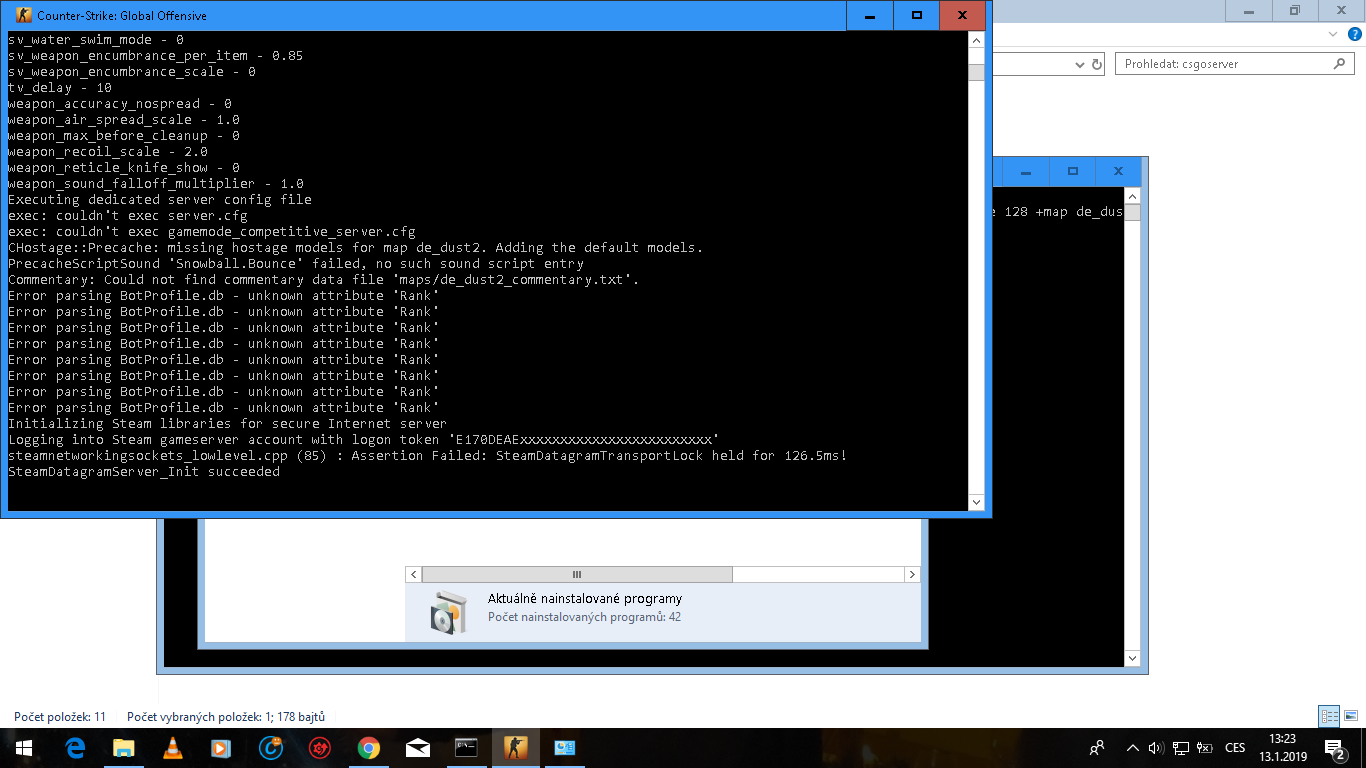The height and width of the screenshot is (768, 1366).
Task: Switch Explorer to details view layout
Action: 1329,716
